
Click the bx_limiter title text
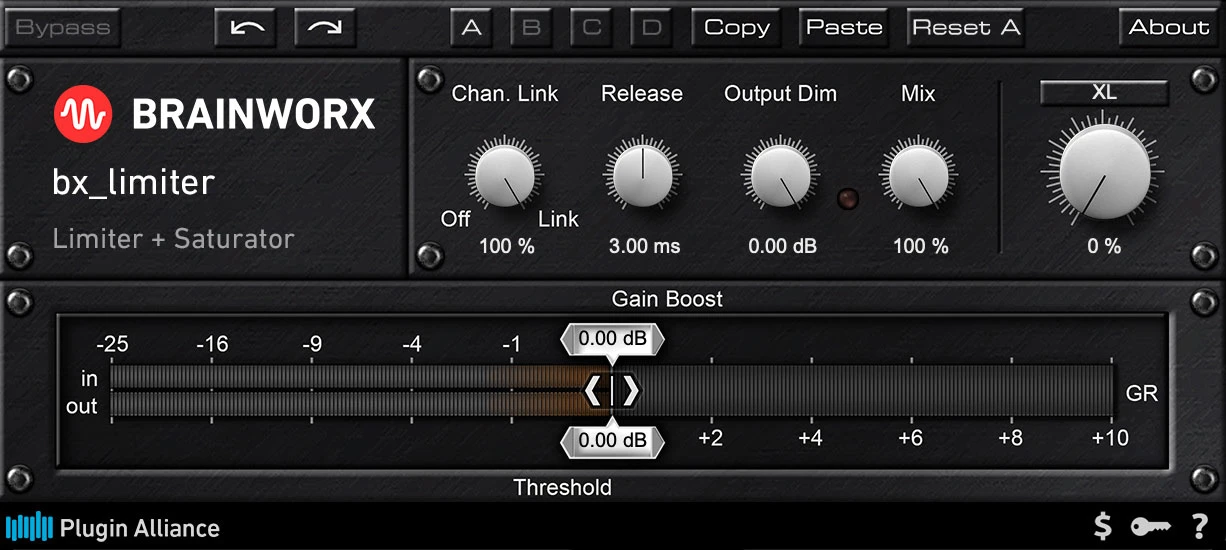[x=134, y=184]
